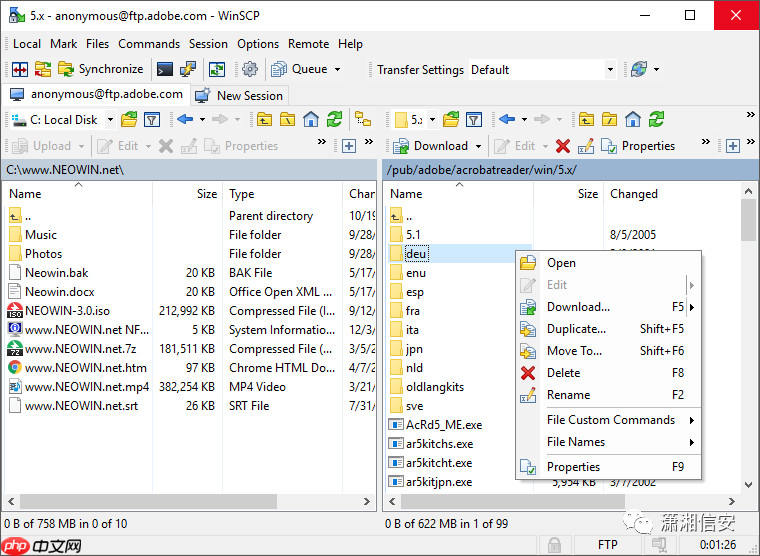Click the remote Properties button
Viewport: 760px width, 556px height.
click(638, 146)
